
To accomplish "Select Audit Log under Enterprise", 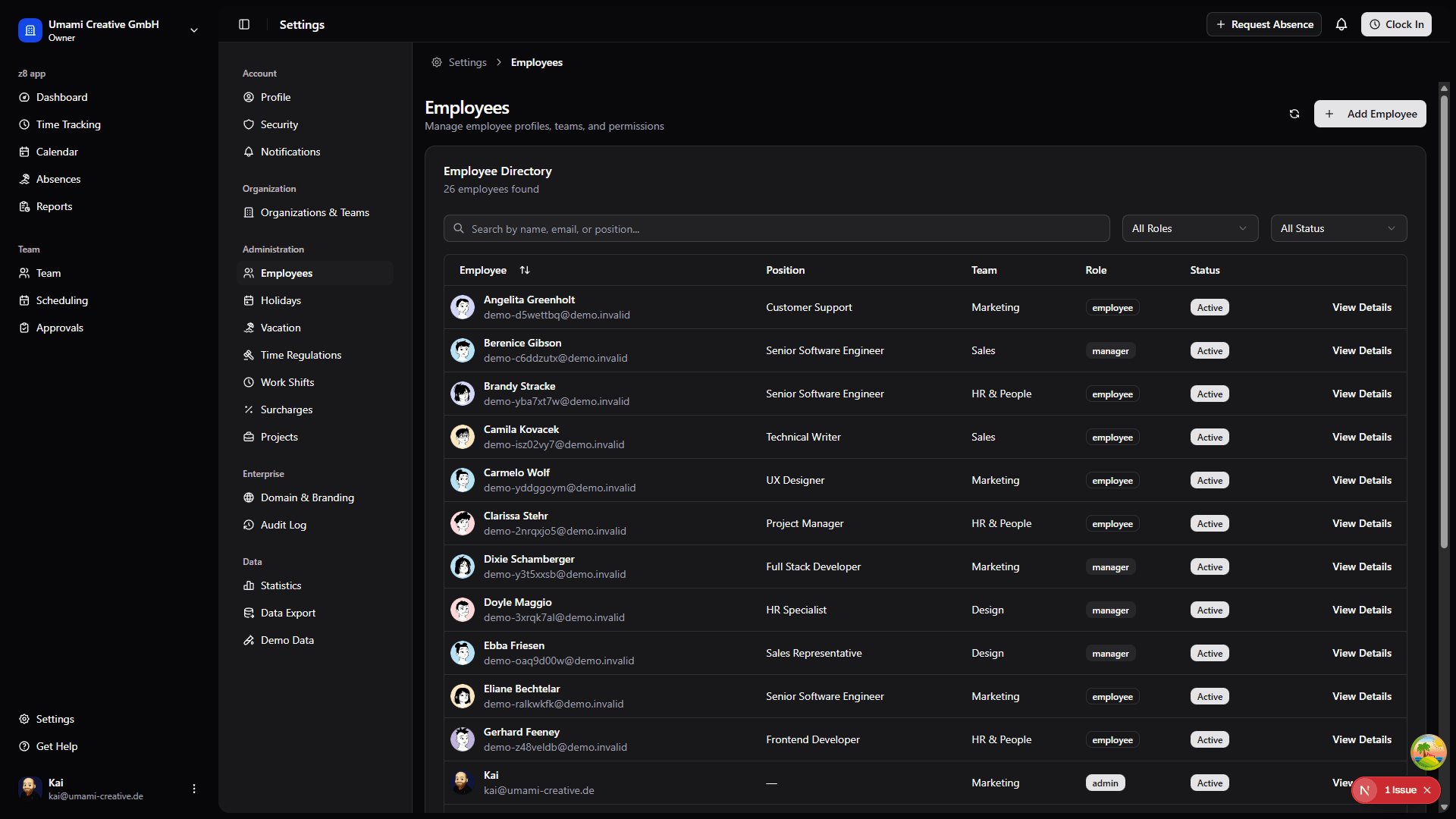I will 284,525.
